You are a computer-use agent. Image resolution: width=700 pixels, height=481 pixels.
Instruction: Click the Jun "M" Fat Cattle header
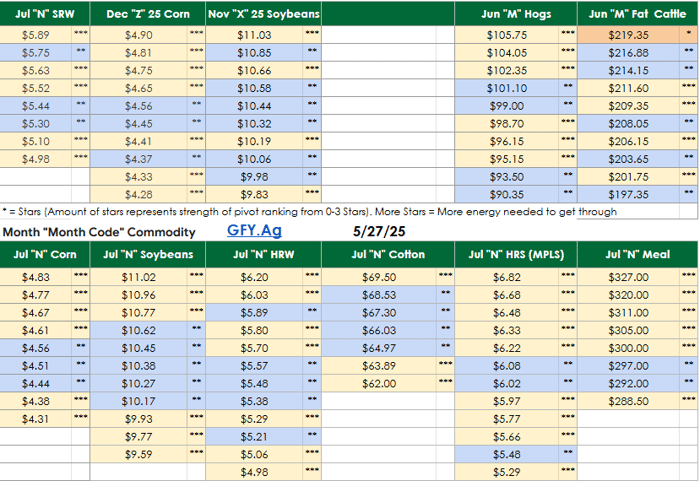637,14
